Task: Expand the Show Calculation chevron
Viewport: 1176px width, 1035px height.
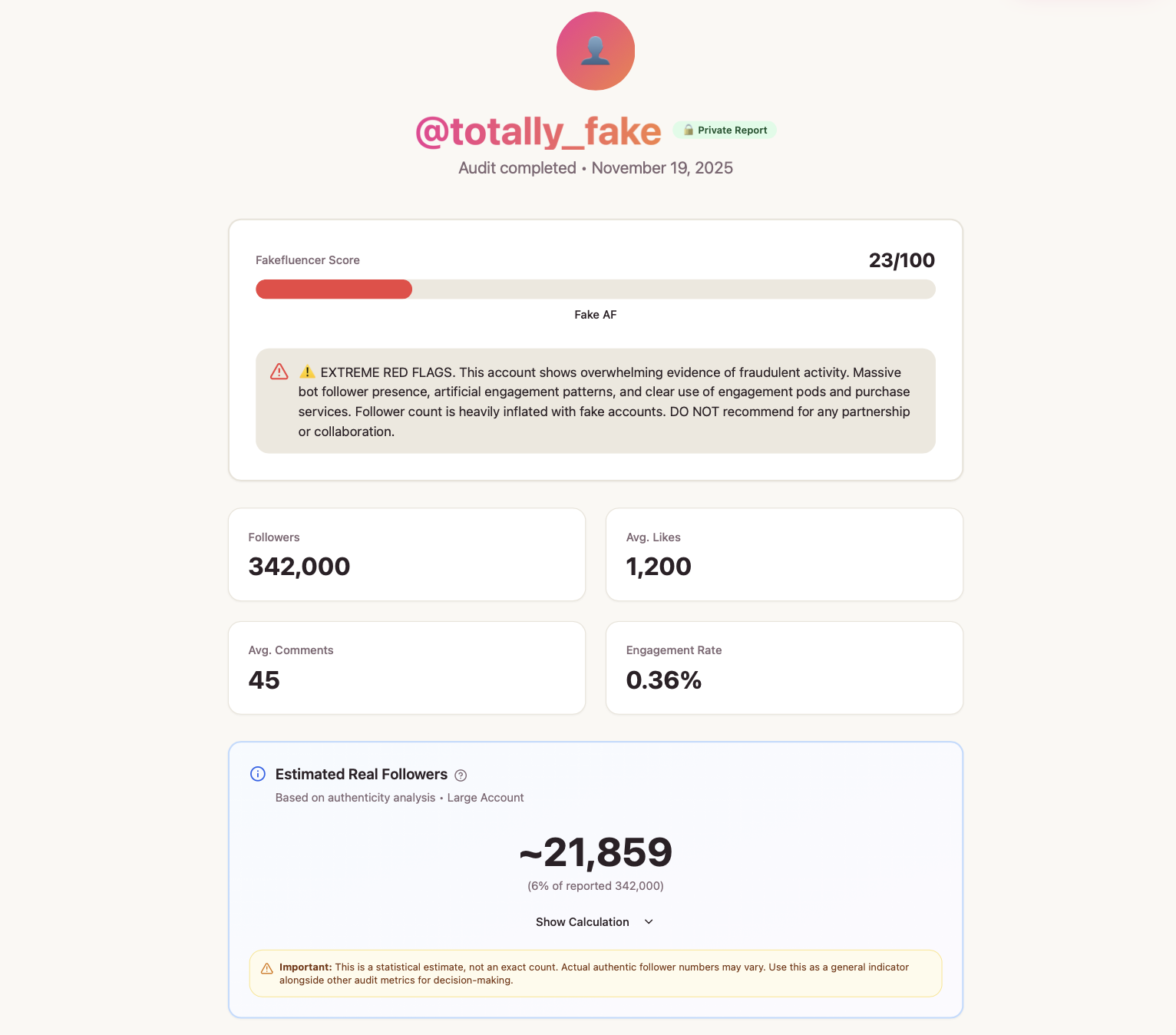Action: click(x=649, y=922)
